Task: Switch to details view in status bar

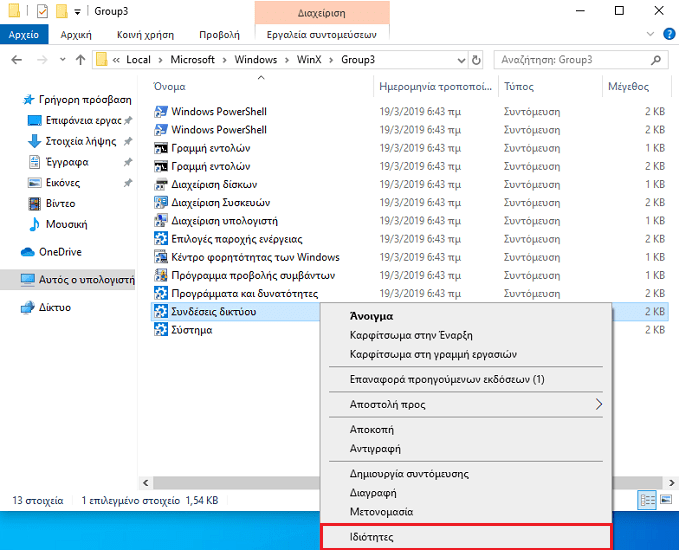Action: 646,500
